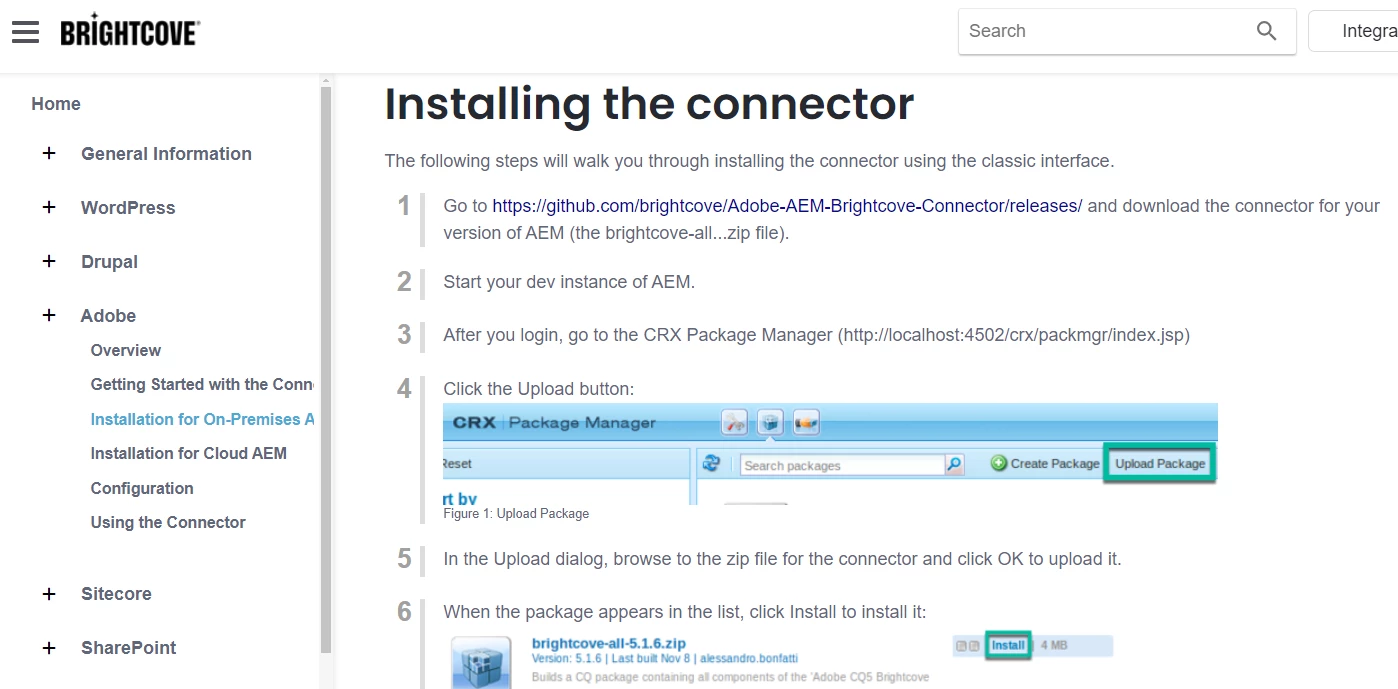Click the Installing the connector heading
The height and width of the screenshot is (689, 1398).
(x=649, y=104)
